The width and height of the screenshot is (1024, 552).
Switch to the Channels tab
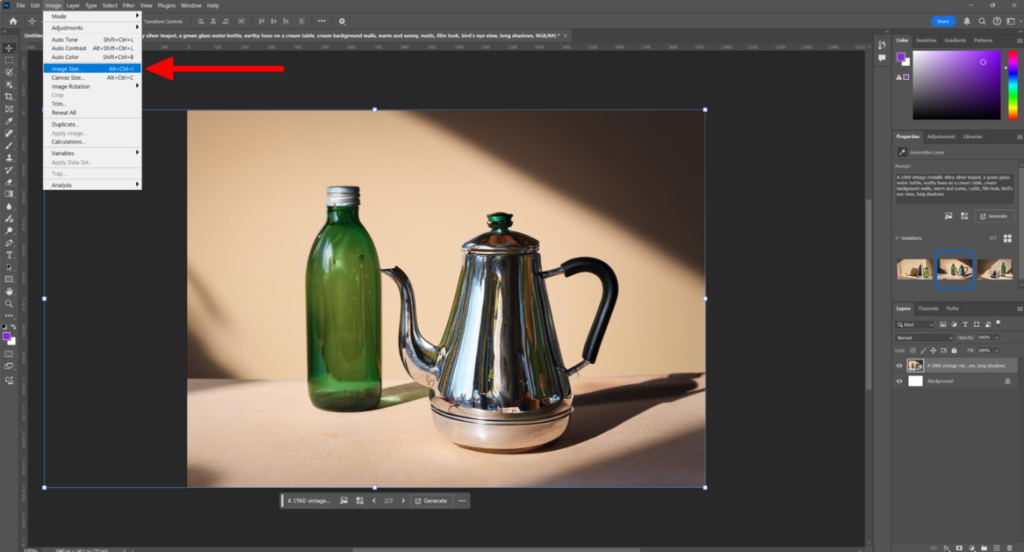tap(928, 308)
